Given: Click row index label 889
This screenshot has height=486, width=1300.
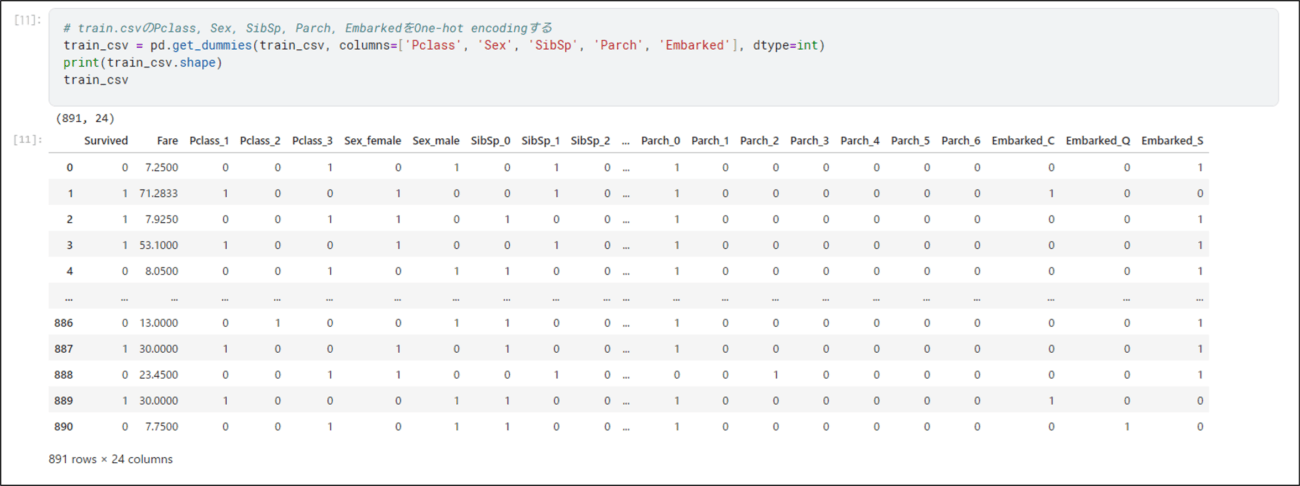Looking at the screenshot, I should coord(63,401).
